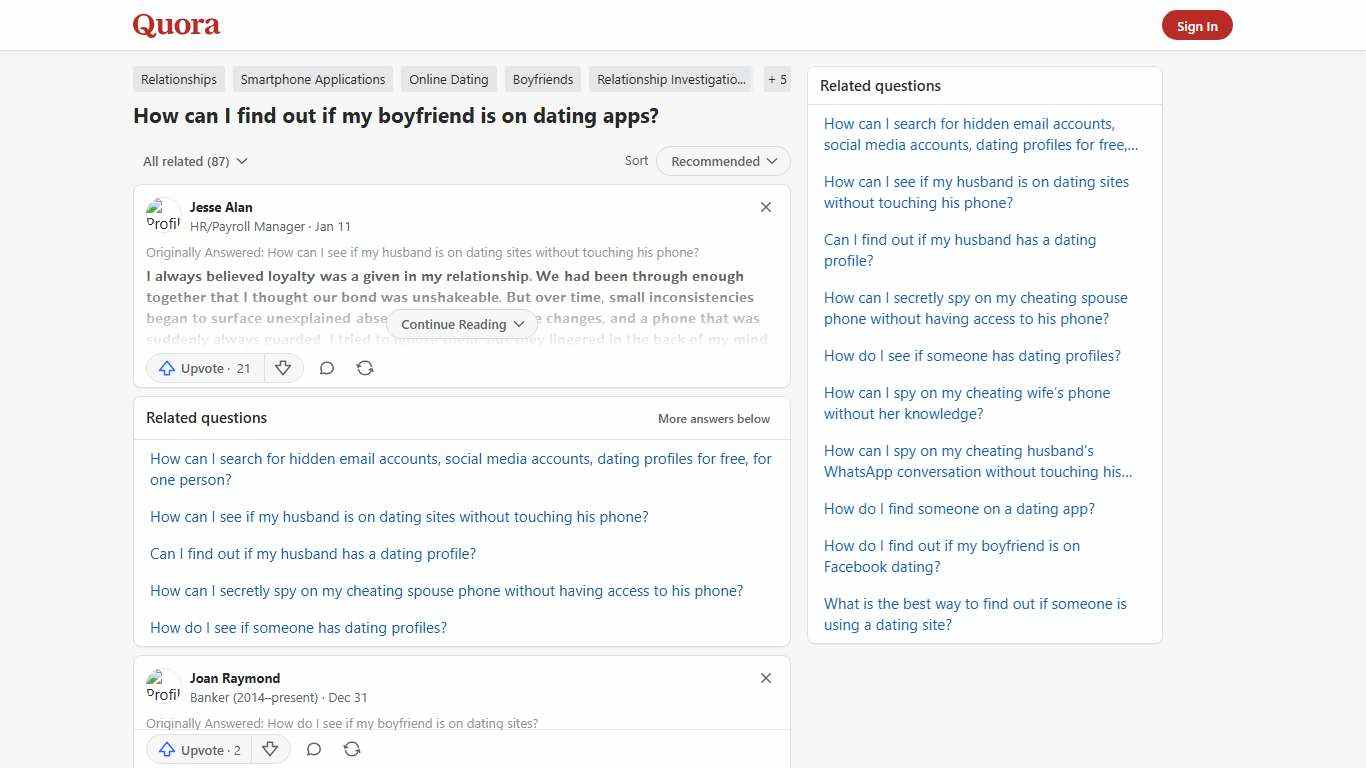Expand Jesse Alan's answer with Continue Reading
Viewport: 1366px width, 768px height.
tap(461, 323)
